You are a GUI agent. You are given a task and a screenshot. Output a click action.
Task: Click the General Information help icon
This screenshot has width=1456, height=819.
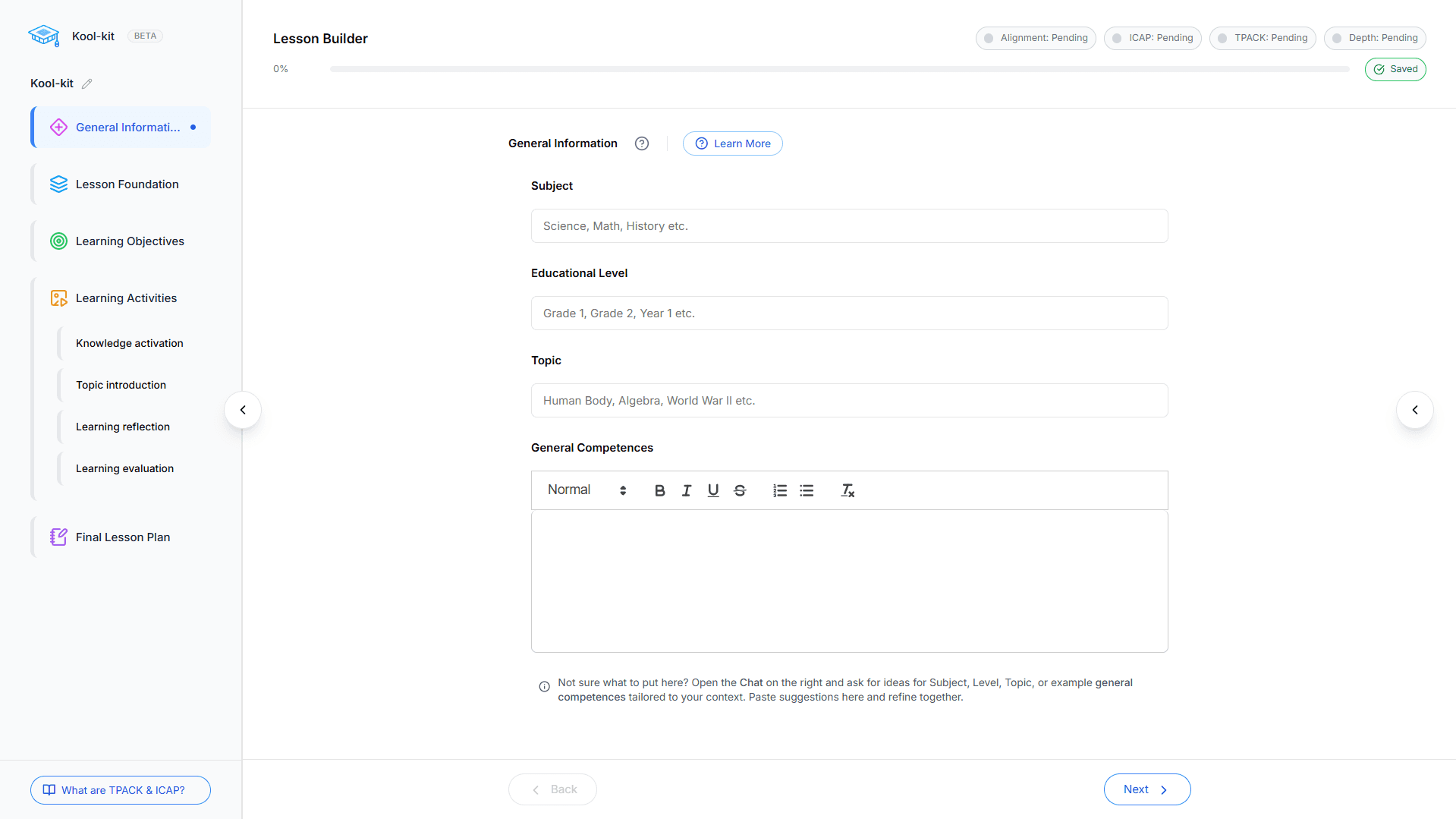(642, 143)
